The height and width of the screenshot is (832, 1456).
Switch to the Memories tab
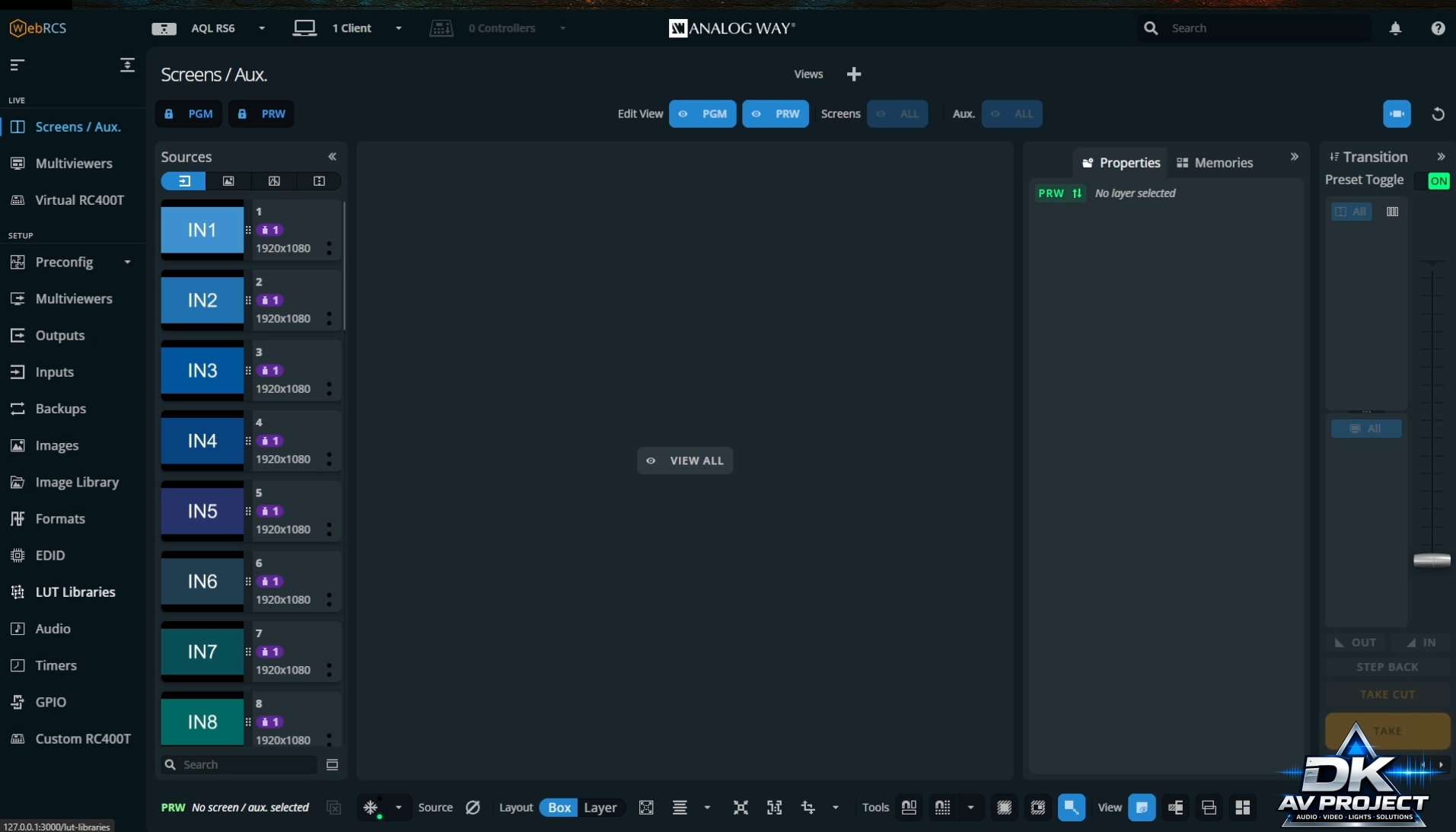point(1215,163)
